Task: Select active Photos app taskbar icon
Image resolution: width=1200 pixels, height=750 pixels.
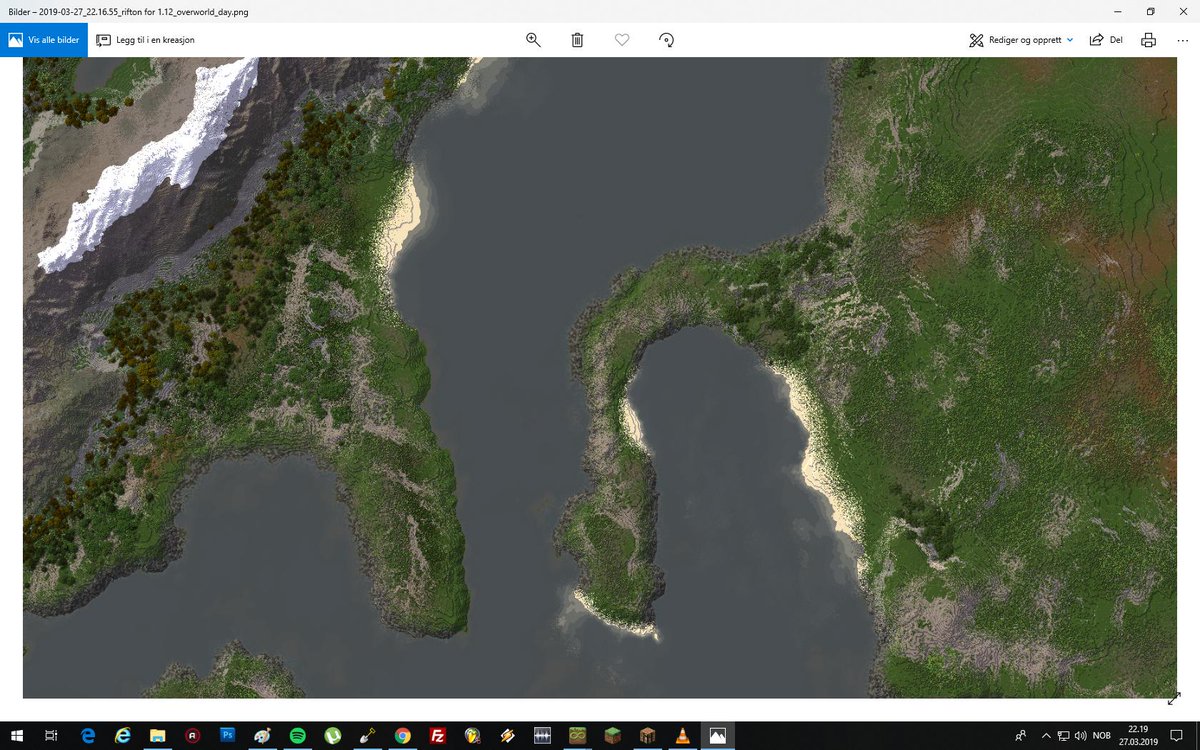Action: pos(717,736)
